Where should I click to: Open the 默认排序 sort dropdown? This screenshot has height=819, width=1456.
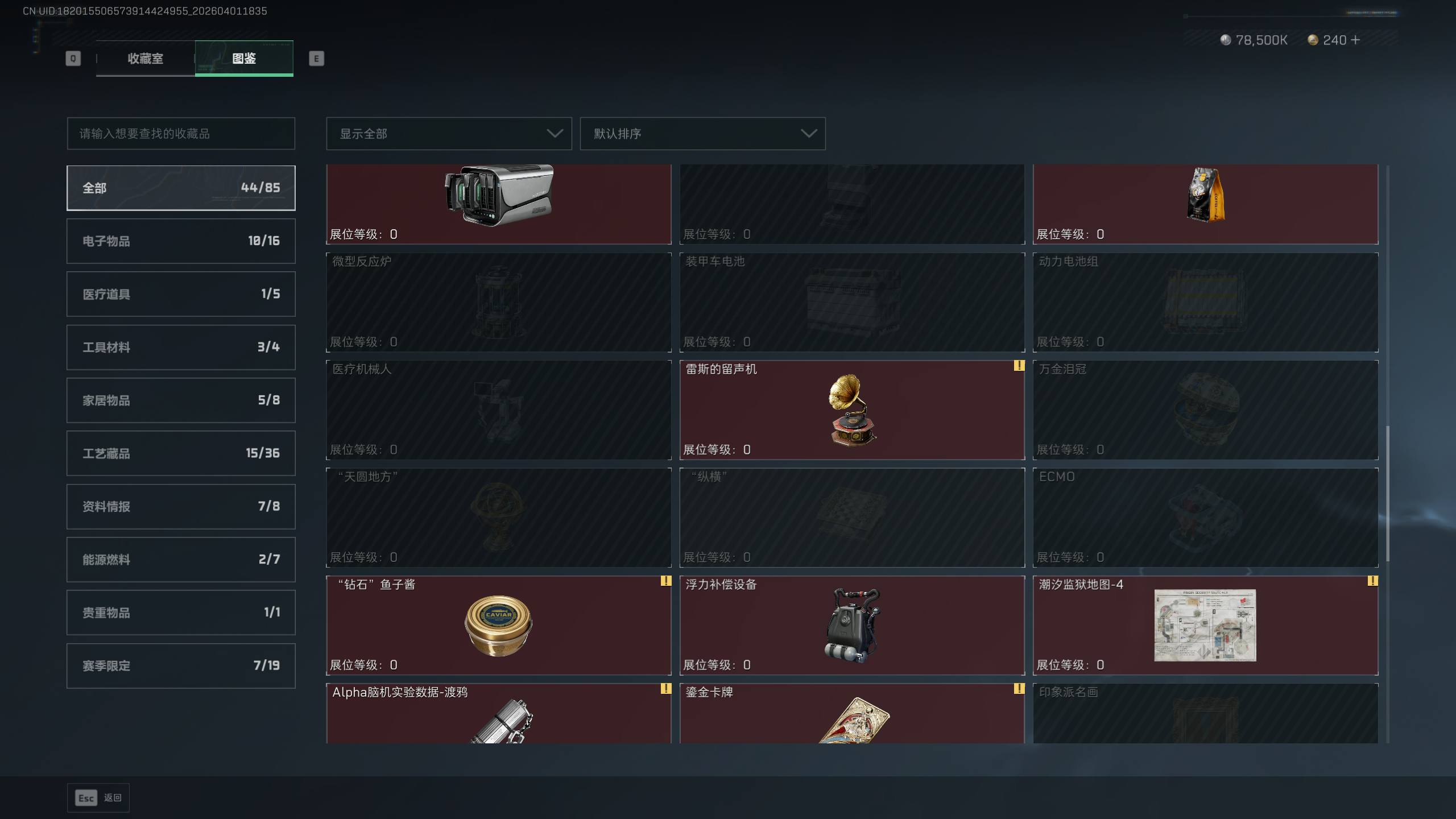pos(702,134)
